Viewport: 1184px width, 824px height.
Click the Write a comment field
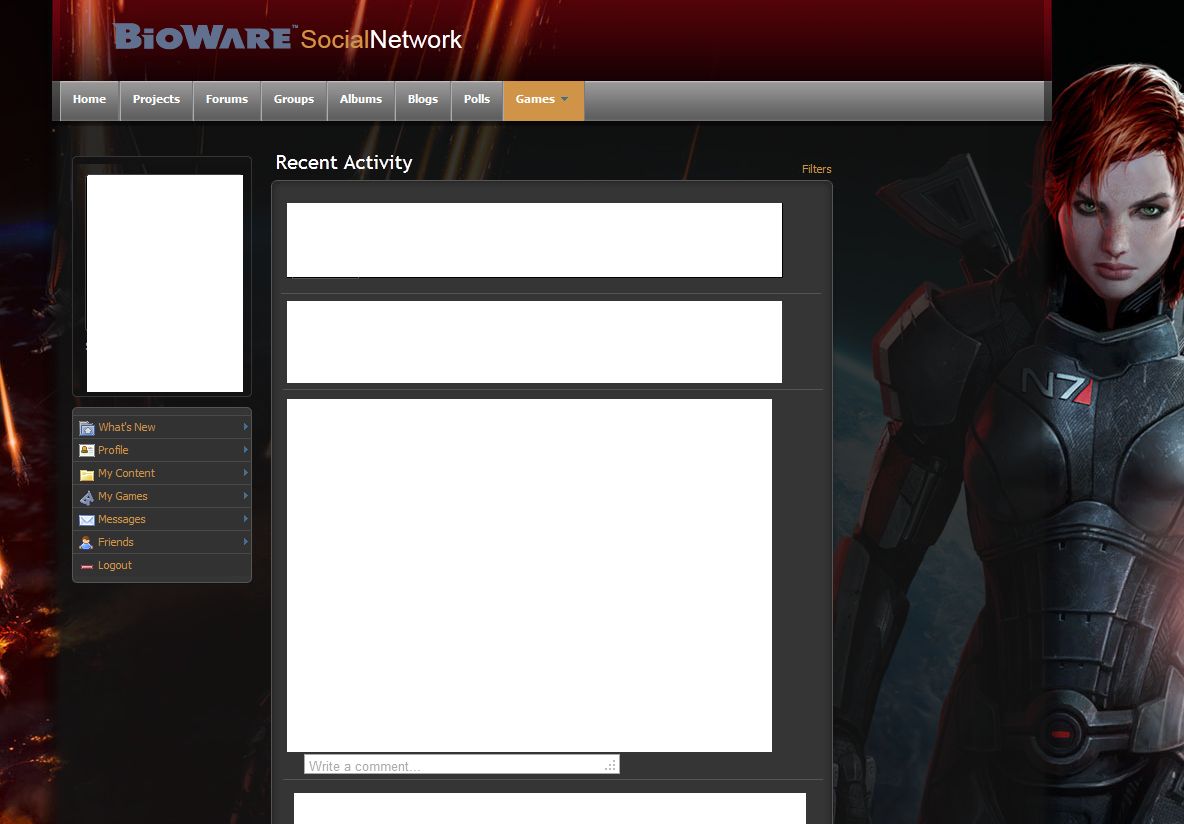461,765
